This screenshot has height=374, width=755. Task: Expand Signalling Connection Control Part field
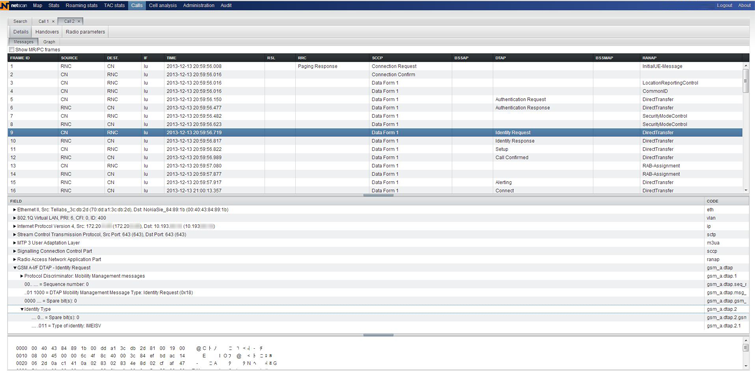click(14, 251)
